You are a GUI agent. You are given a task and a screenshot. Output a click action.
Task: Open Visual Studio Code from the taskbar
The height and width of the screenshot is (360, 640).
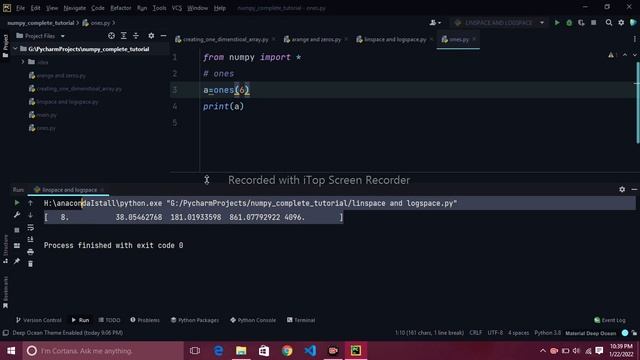[x=310, y=351]
